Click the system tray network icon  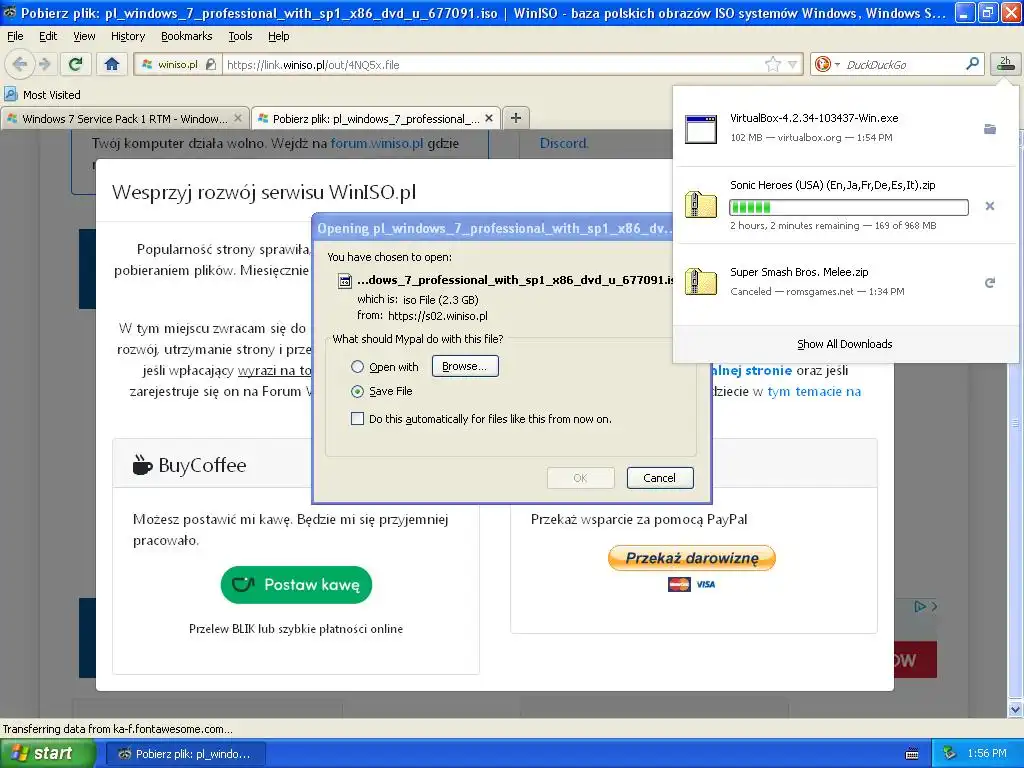pos(950,754)
